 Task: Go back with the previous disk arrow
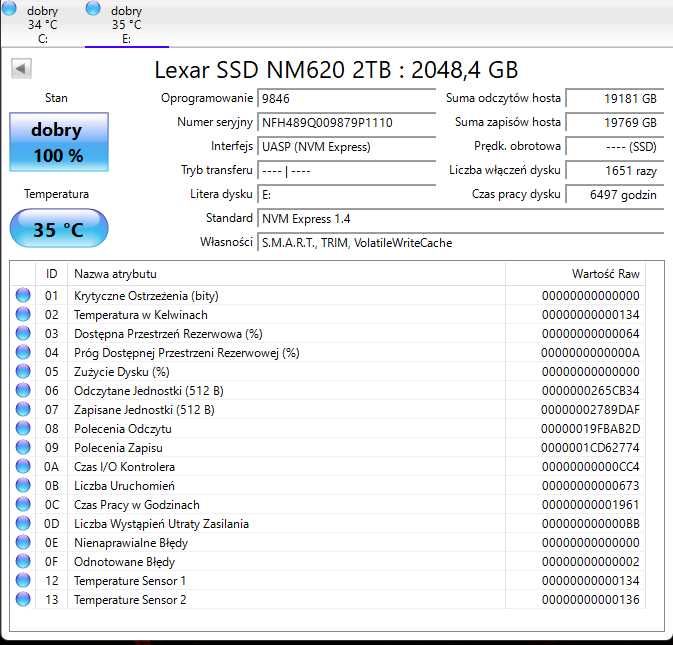(x=21, y=69)
